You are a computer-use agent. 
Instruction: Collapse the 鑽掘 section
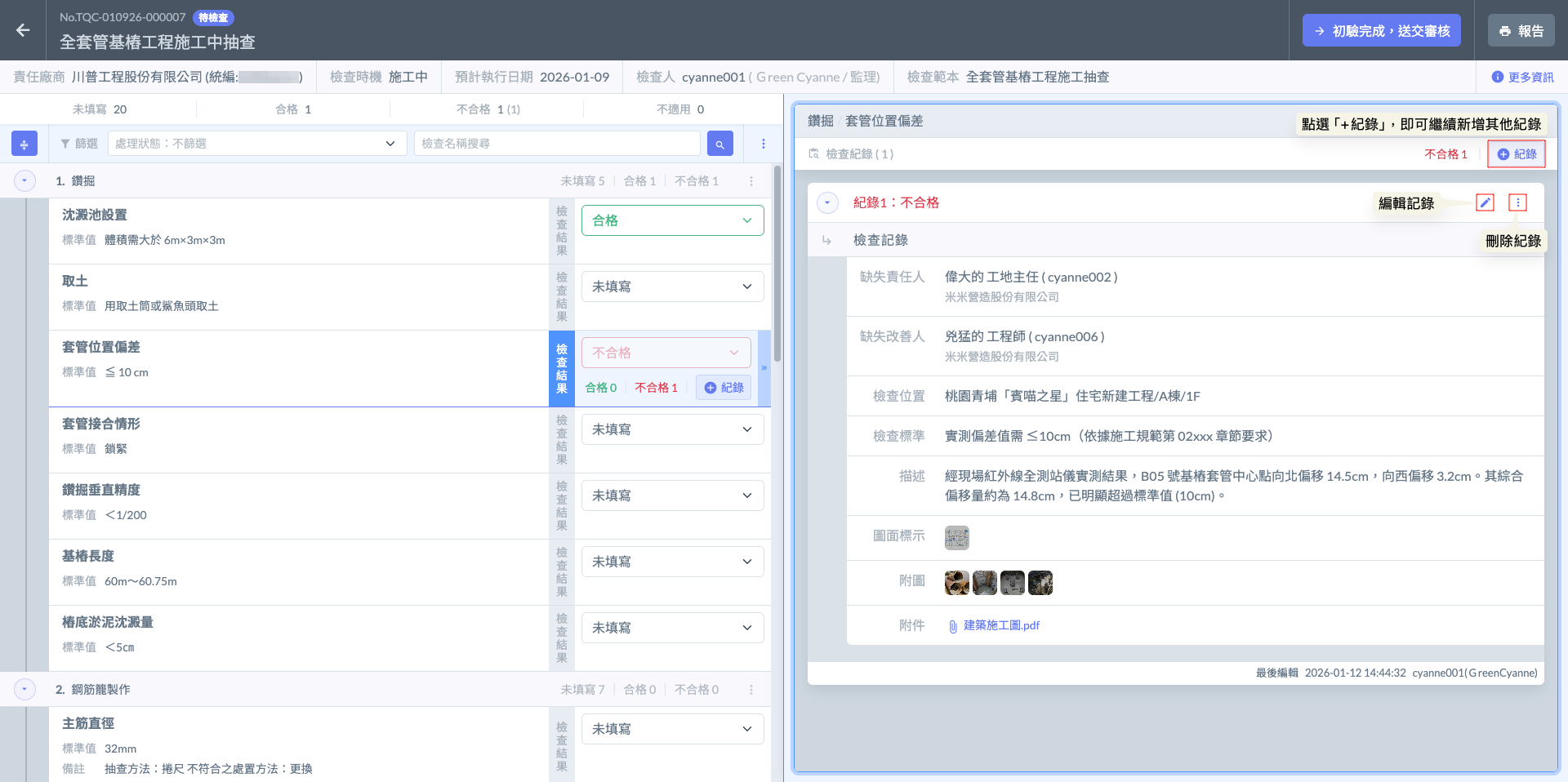pyautogui.click(x=24, y=180)
